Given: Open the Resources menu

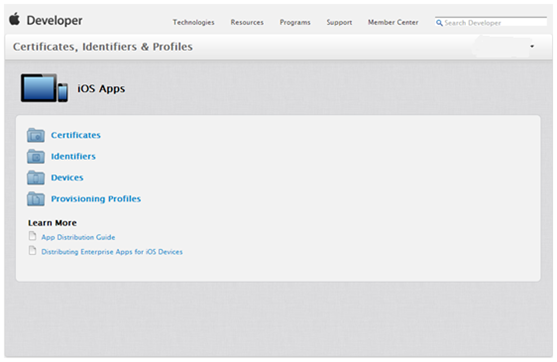Looking at the screenshot, I should click(x=247, y=22).
